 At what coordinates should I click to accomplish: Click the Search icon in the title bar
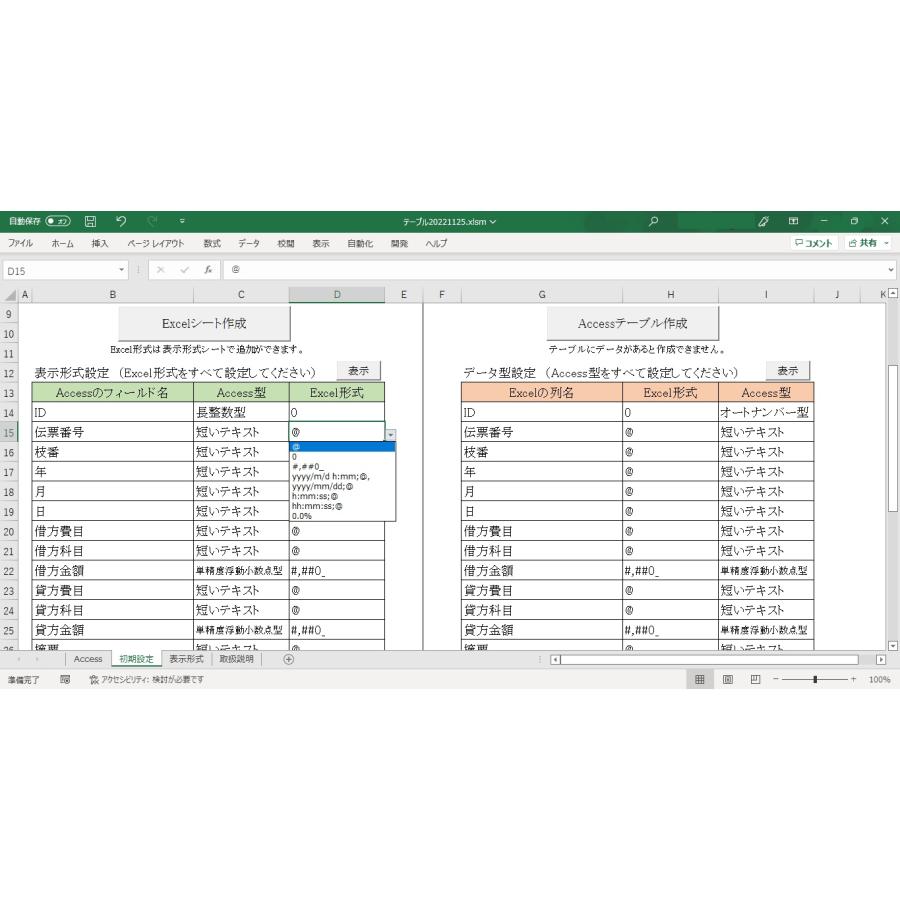tap(653, 221)
